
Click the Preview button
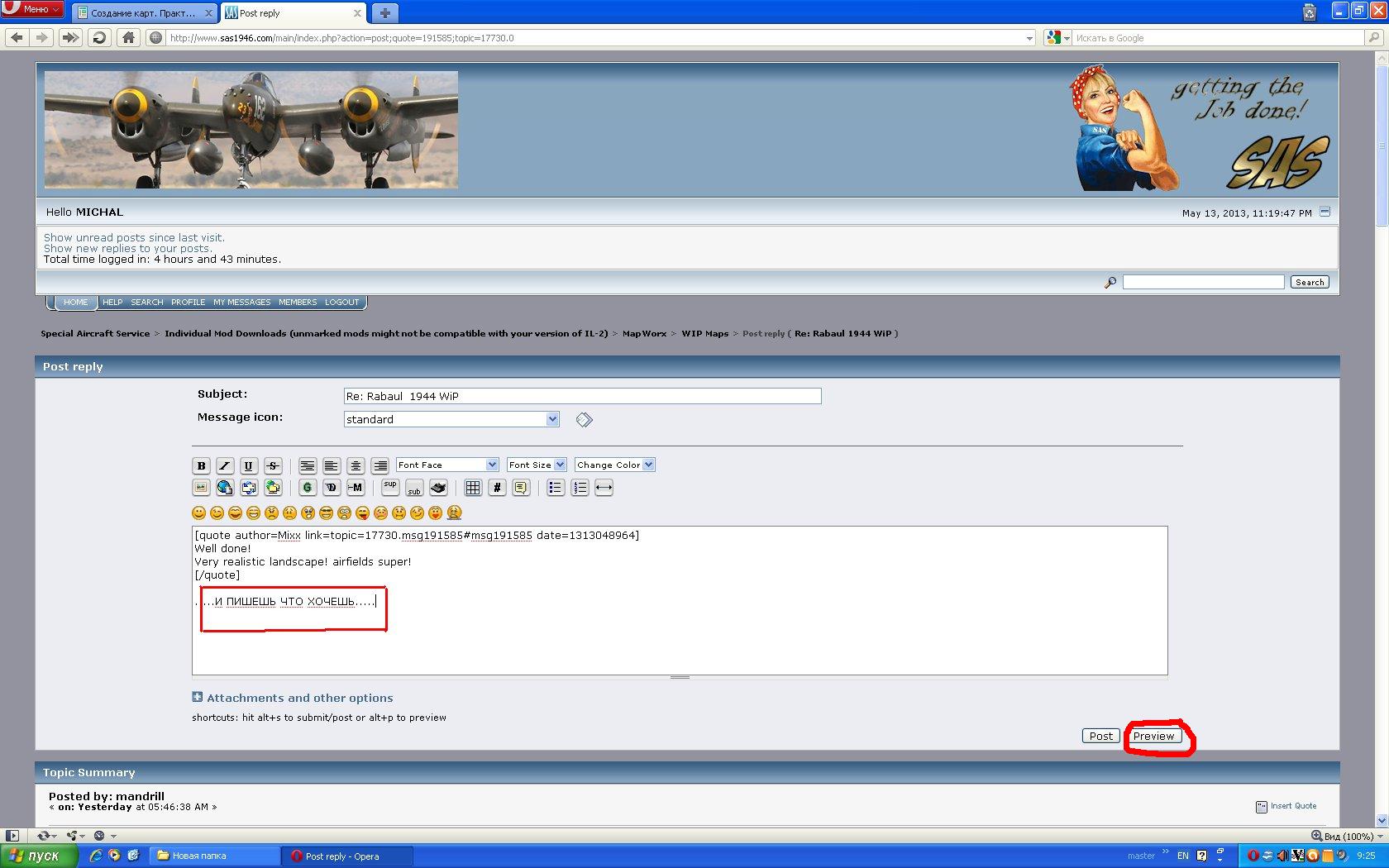pos(1153,736)
